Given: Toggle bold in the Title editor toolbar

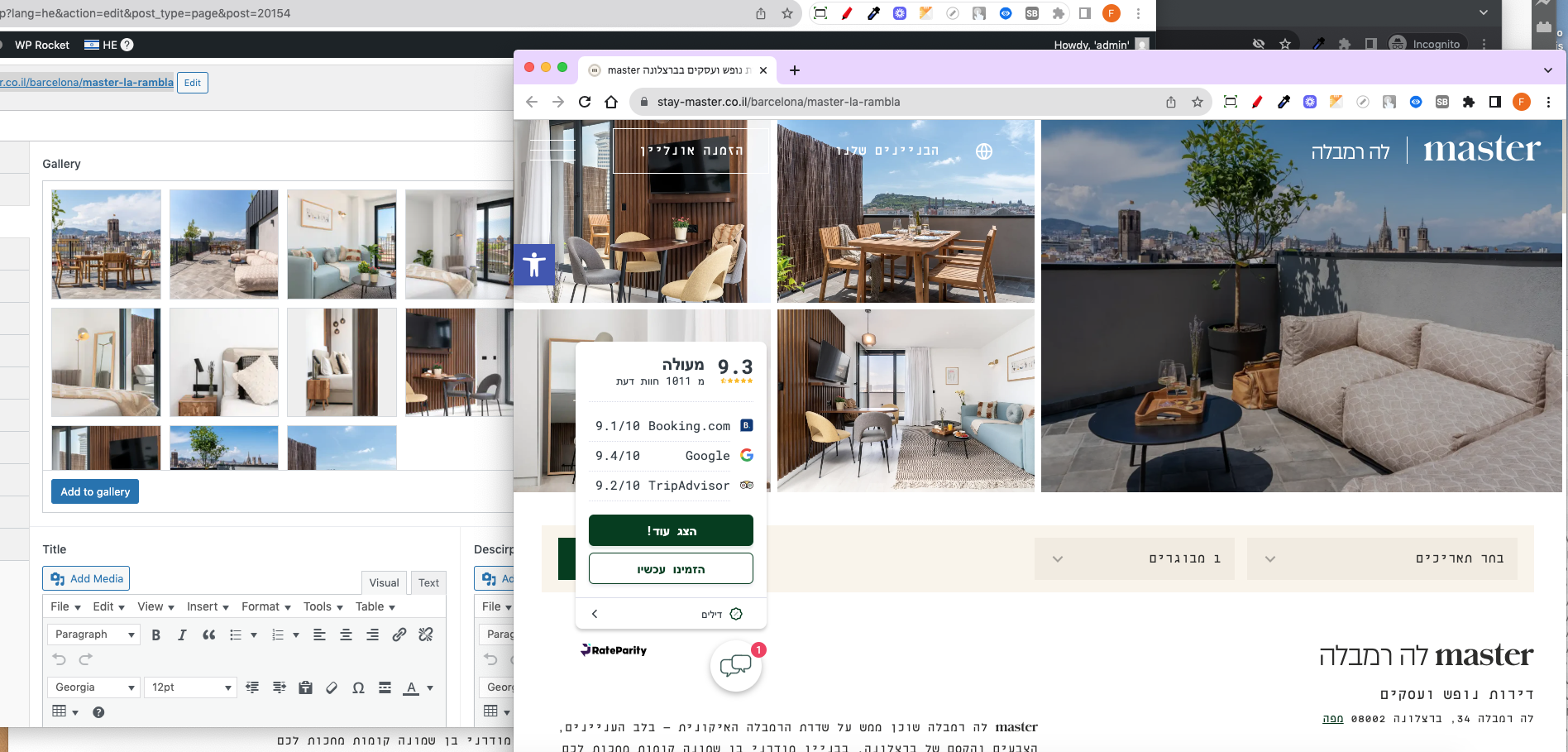Looking at the screenshot, I should pyautogui.click(x=155, y=635).
